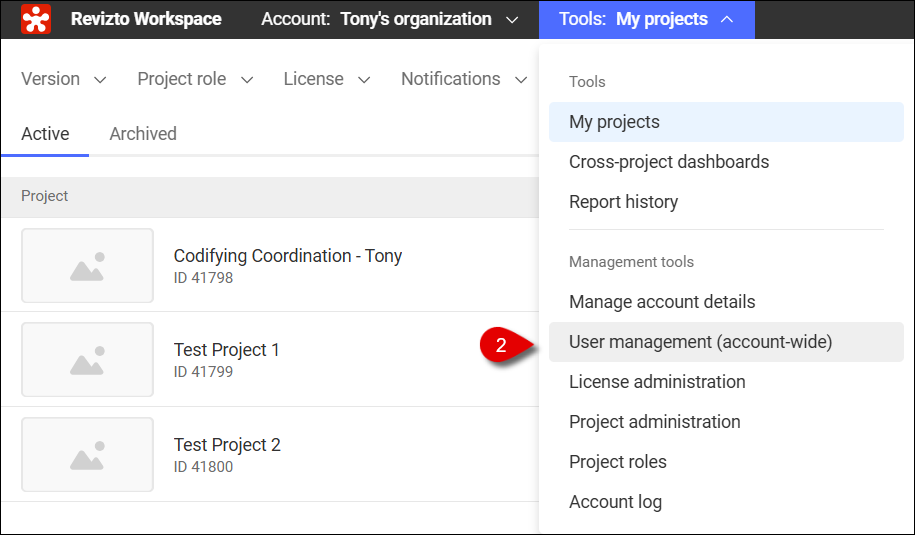Click the ID 41799 text
Viewport: 915px width, 535px height.
pyautogui.click(x=203, y=372)
